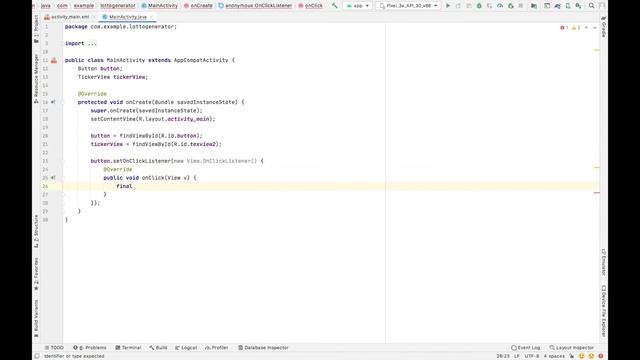Viewport: 640px width, 360px height.
Task: Open the Pixel_3a_API_30_x86 device dropdown
Action: [408, 6]
